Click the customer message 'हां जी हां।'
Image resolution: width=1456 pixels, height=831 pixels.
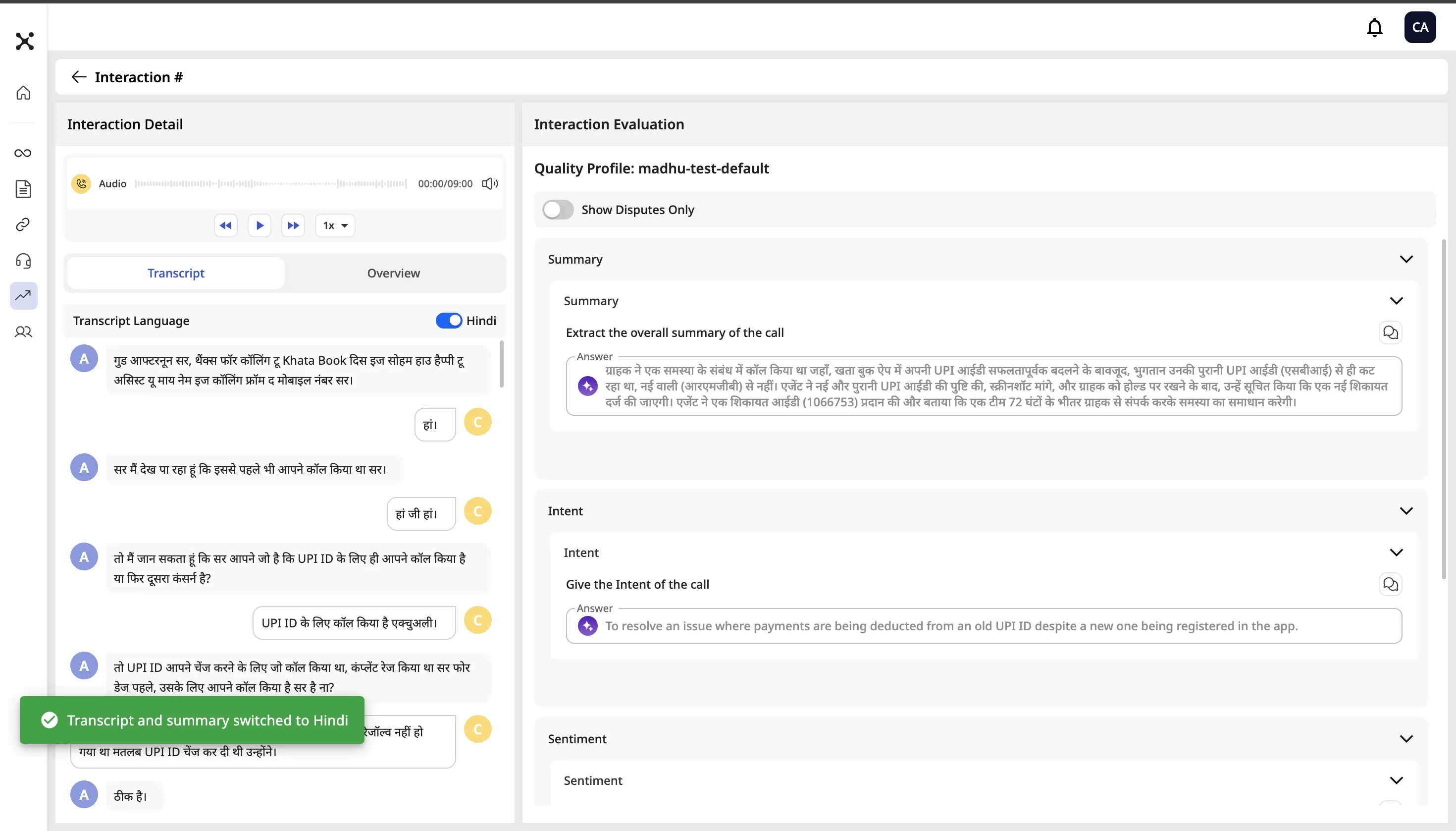point(421,514)
